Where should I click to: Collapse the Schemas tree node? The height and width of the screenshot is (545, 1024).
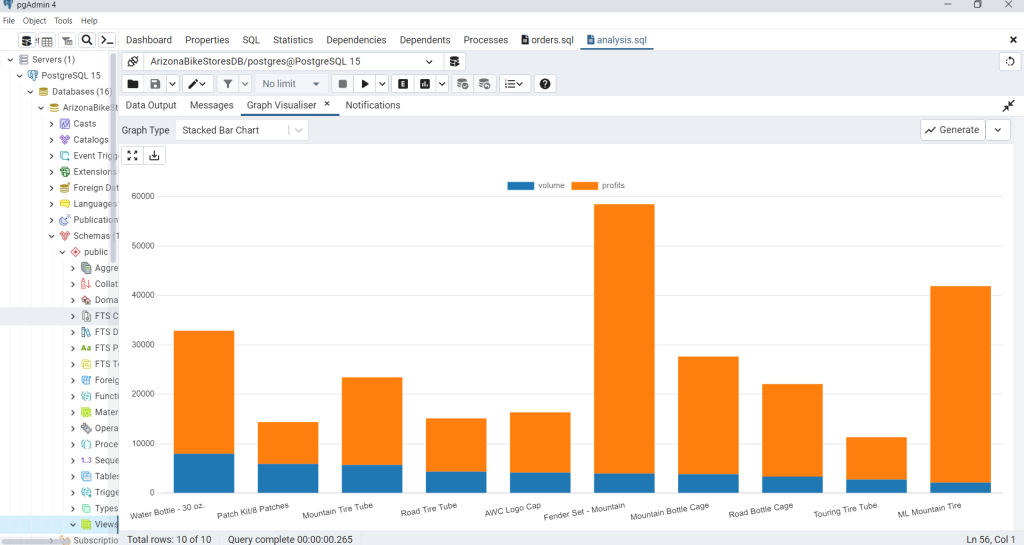(52, 236)
